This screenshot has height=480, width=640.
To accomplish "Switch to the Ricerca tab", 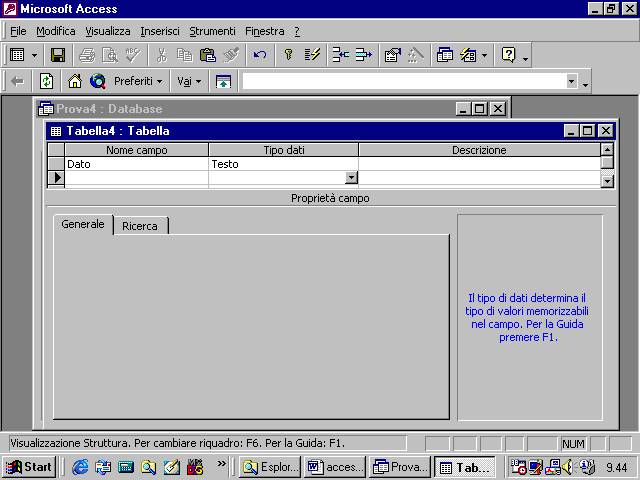I will click(x=140, y=226).
